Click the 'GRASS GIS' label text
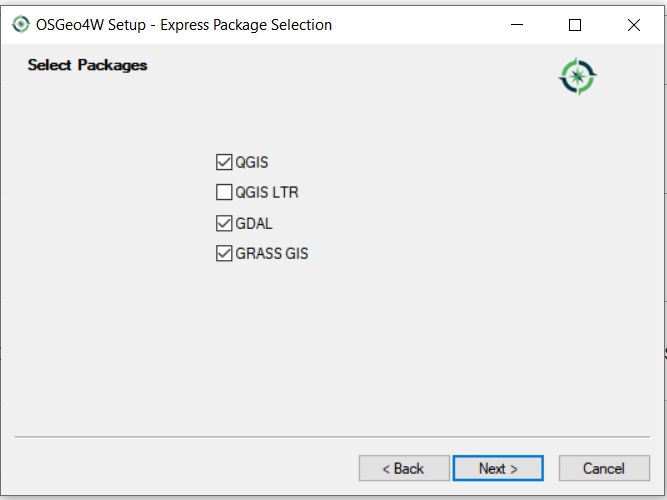This screenshot has height=500, width=667. point(272,253)
